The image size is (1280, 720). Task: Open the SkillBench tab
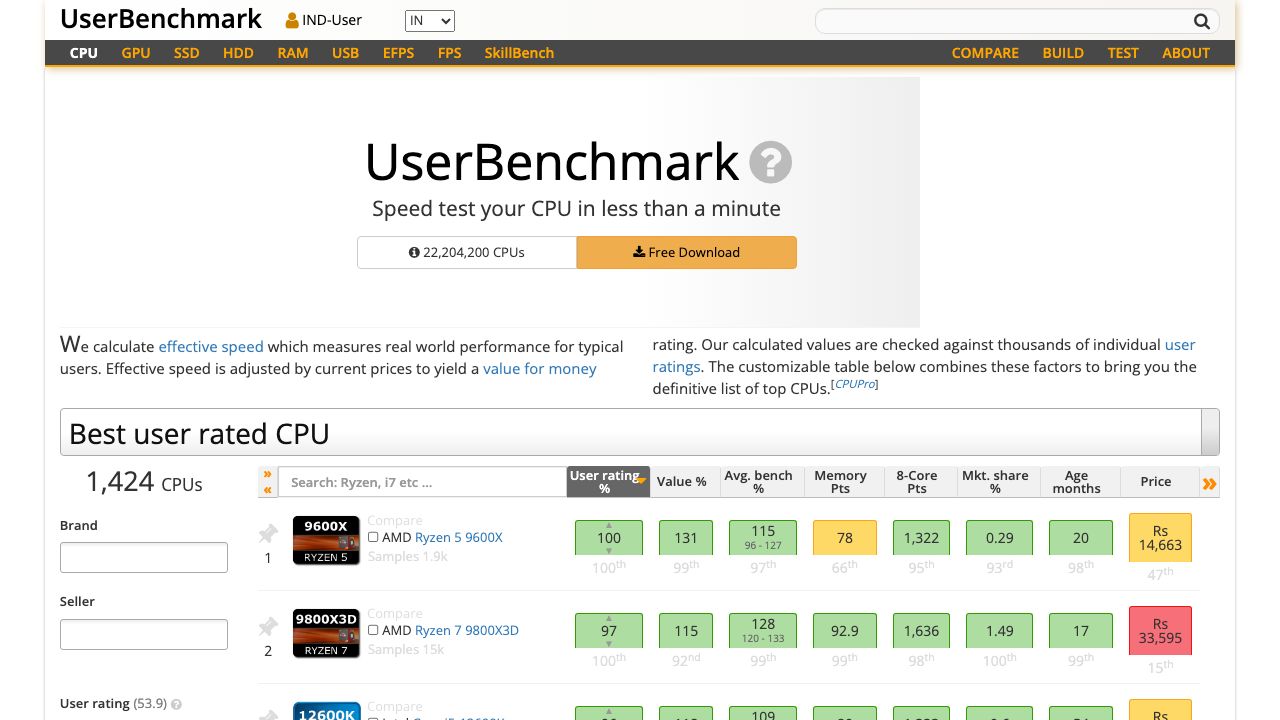[519, 53]
